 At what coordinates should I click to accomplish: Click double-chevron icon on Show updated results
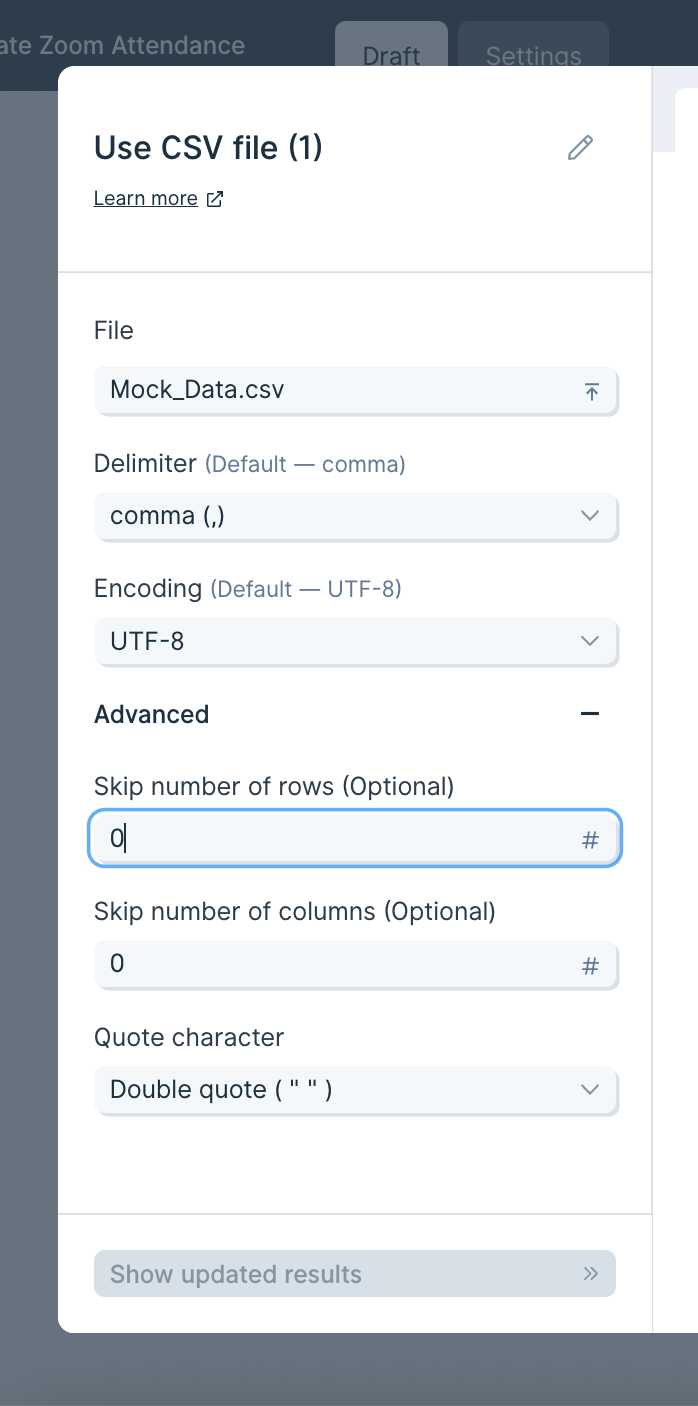tap(590, 1274)
